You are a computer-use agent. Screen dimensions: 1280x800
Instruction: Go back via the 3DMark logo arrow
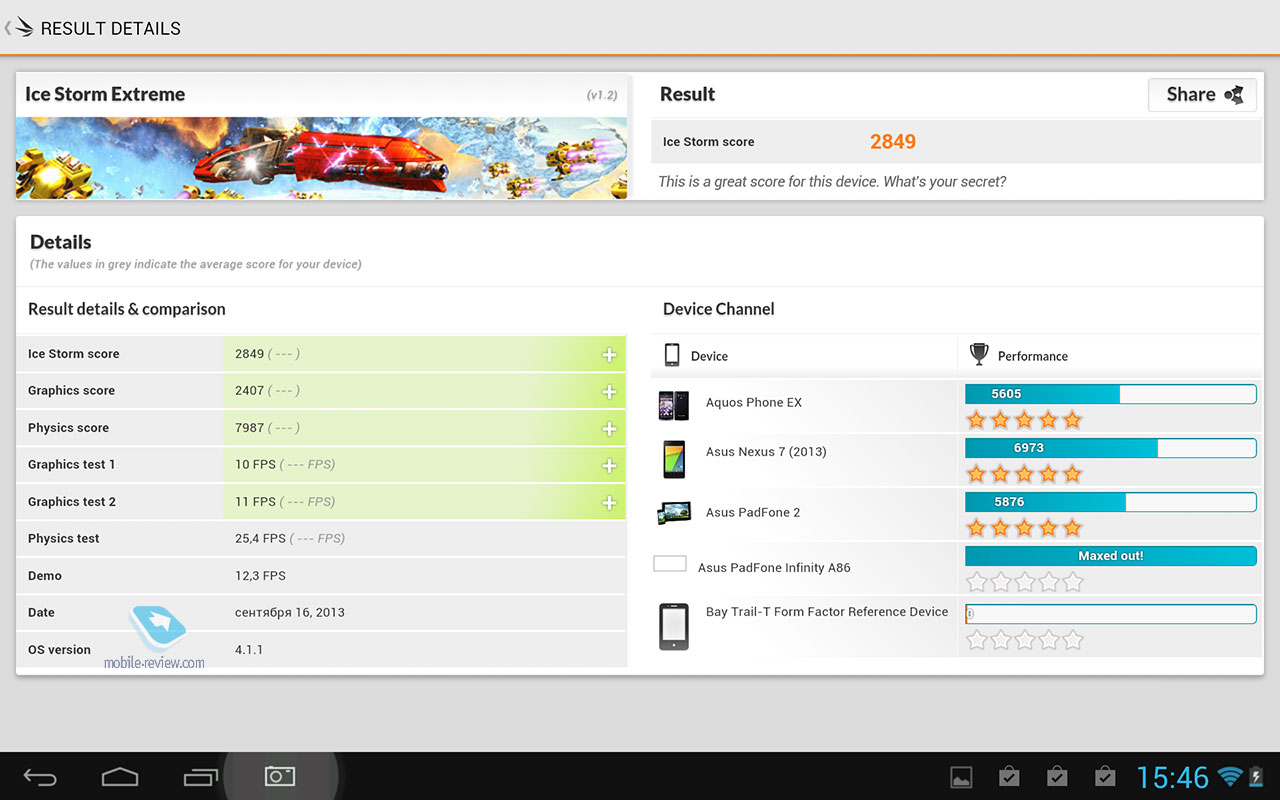click(18, 28)
